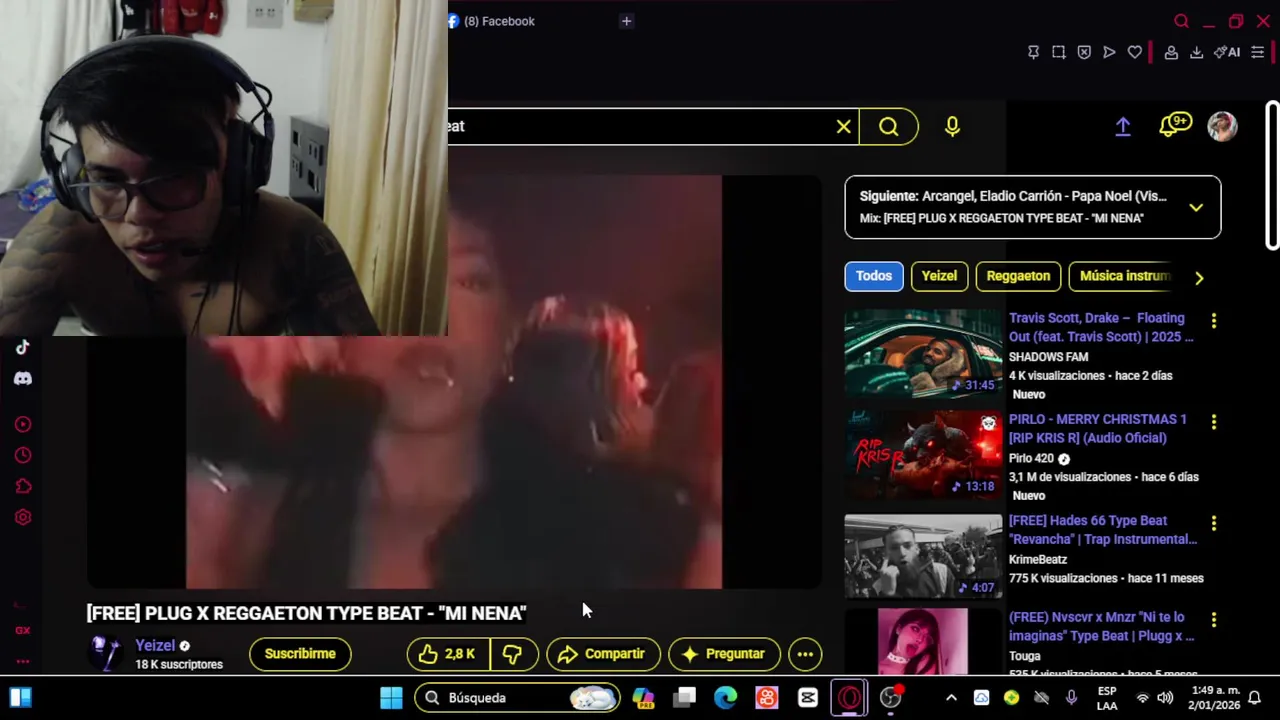
Task: Open the Yeizel channel name link
Action: 155,646
